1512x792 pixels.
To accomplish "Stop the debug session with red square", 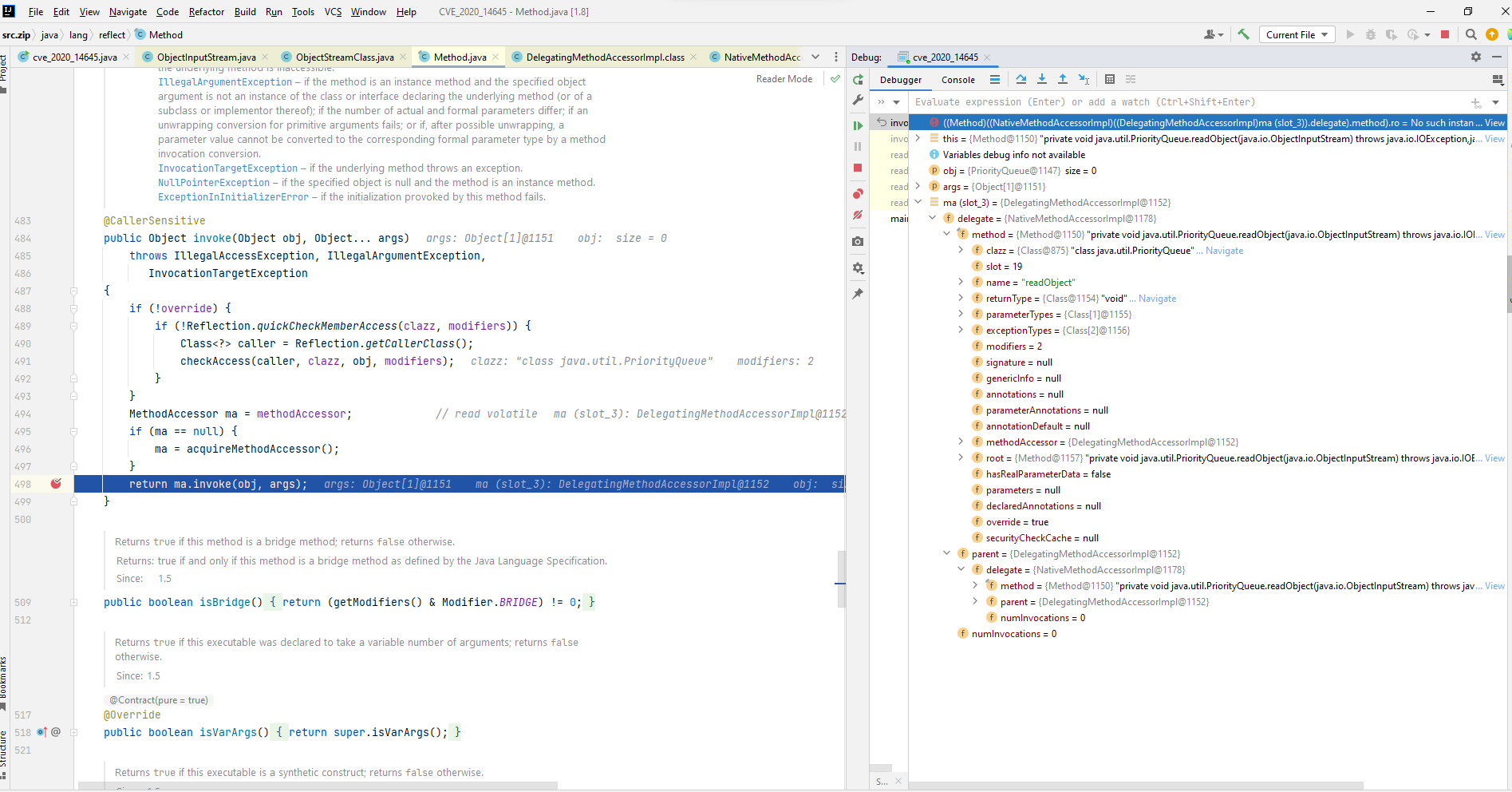I will [x=858, y=168].
